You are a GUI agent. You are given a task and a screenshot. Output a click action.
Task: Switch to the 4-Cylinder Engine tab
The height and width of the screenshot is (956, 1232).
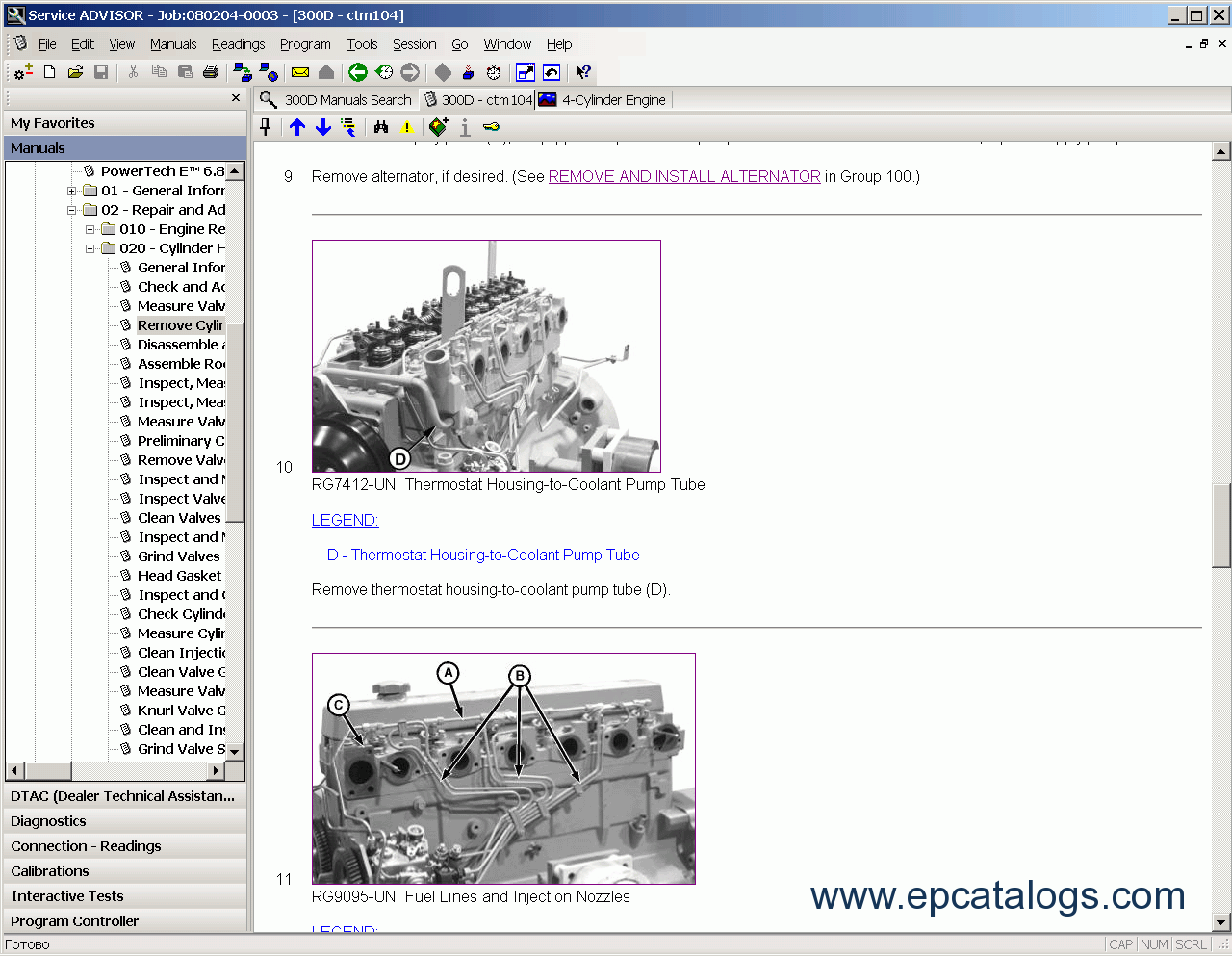point(603,100)
